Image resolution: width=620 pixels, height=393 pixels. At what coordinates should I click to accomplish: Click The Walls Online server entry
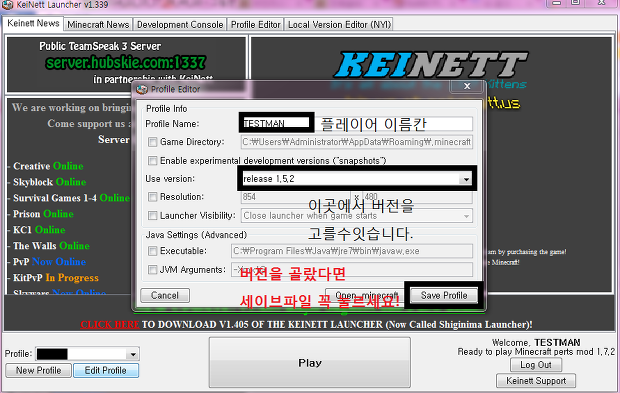tap(51, 246)
